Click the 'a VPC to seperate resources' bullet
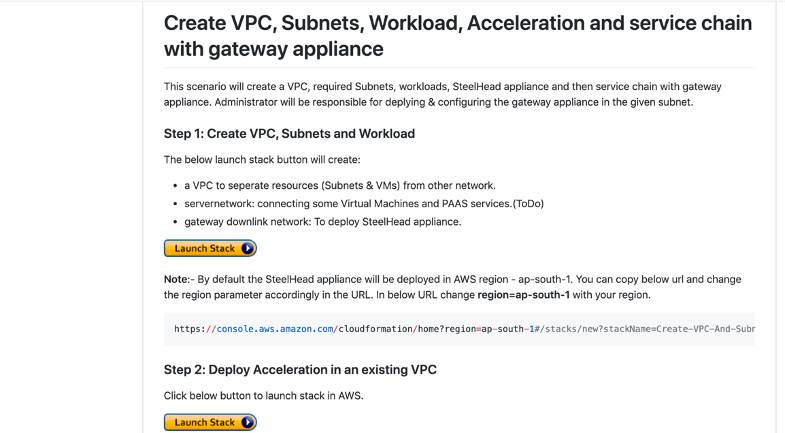 coord(340,186)
